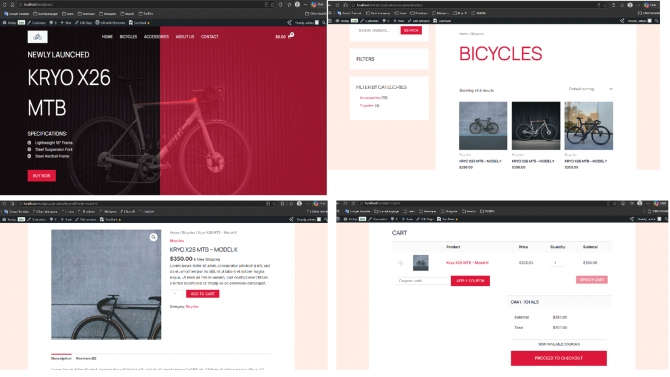The image size is (670, 377).
Task: Click KRYO X26 MTB – MODEL Y product title
Action: (x=585, y=162)
